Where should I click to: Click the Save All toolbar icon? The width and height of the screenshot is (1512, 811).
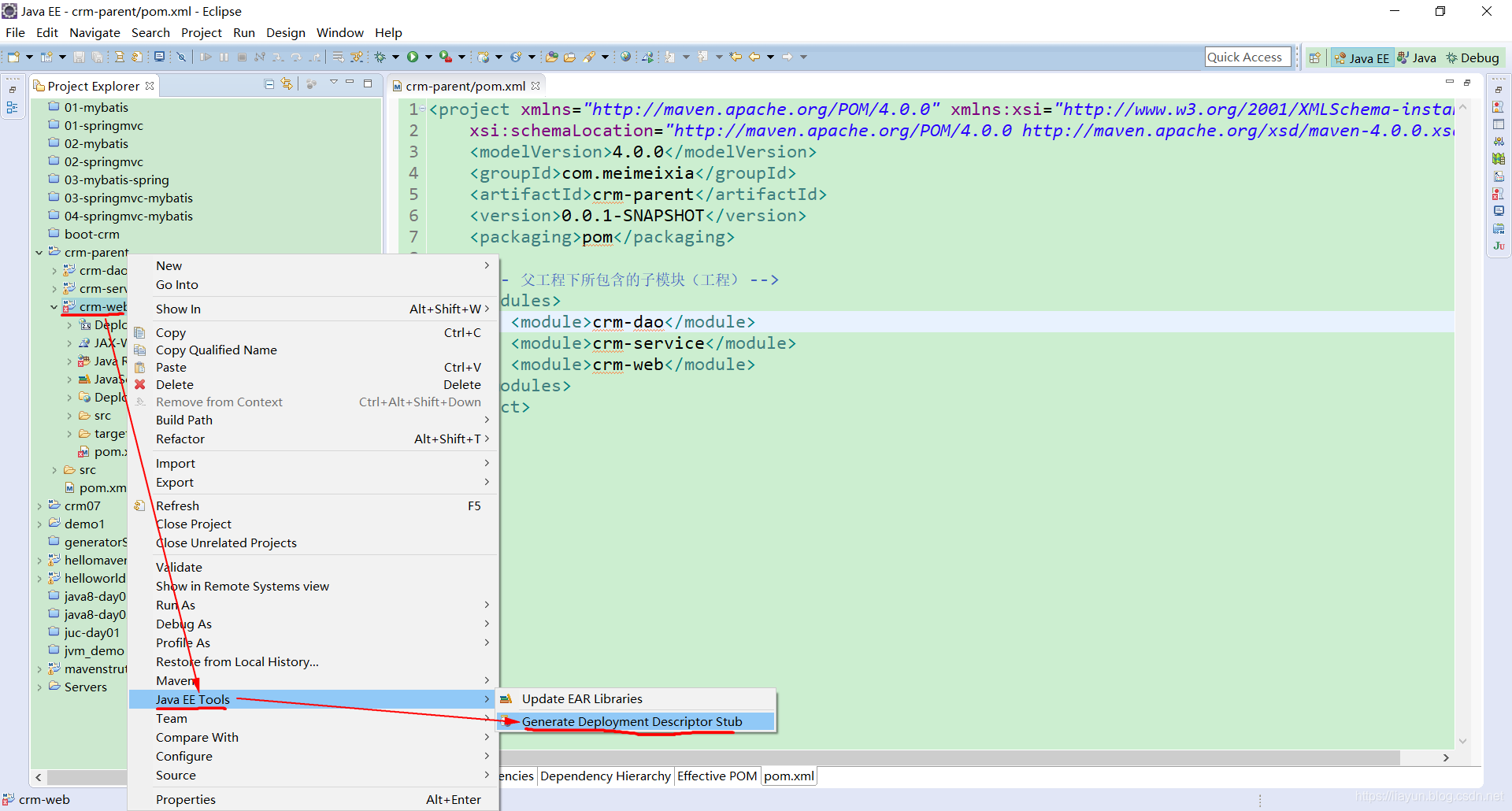[97, 57]
